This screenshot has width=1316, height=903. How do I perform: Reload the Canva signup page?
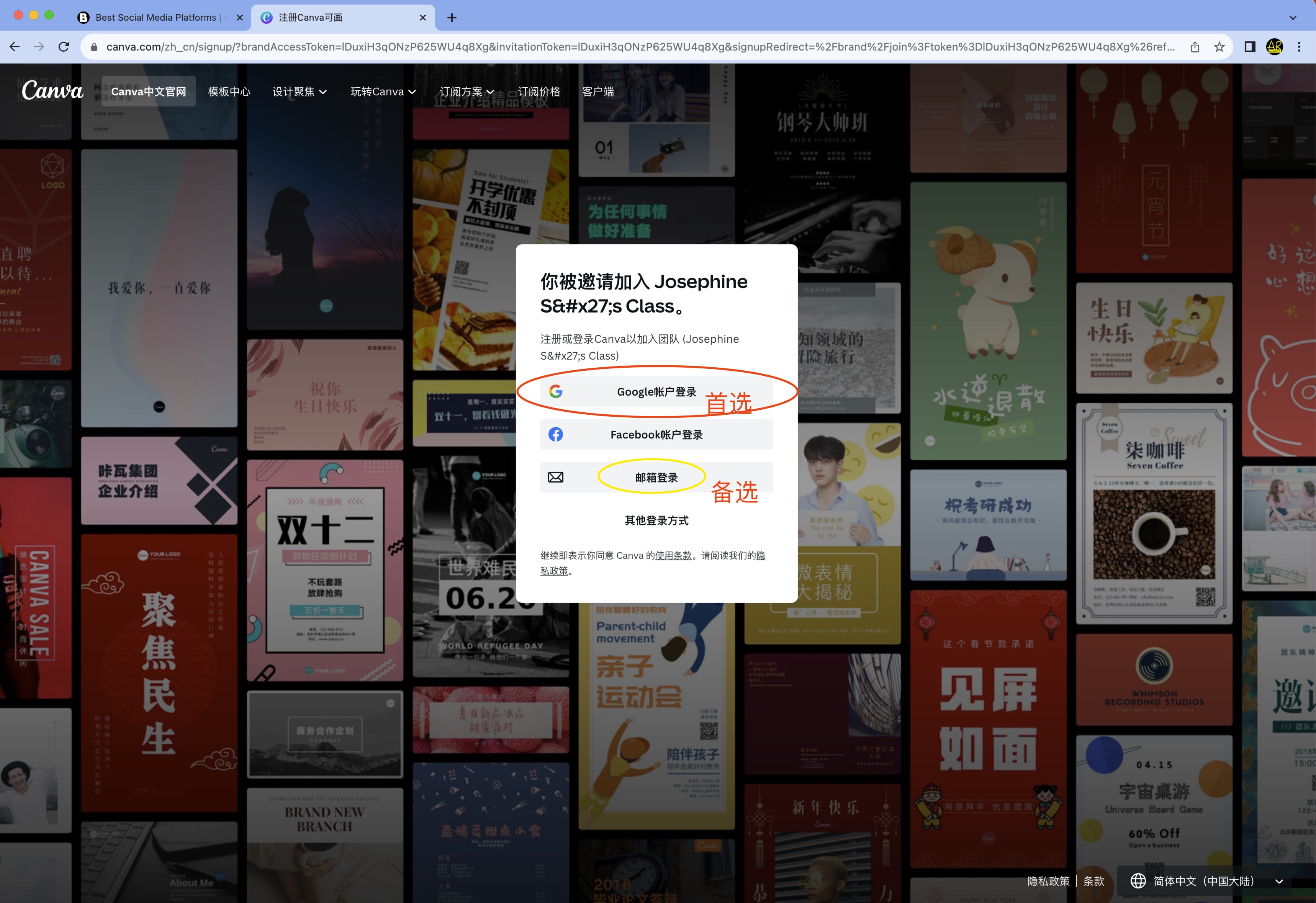click(64, 47)
